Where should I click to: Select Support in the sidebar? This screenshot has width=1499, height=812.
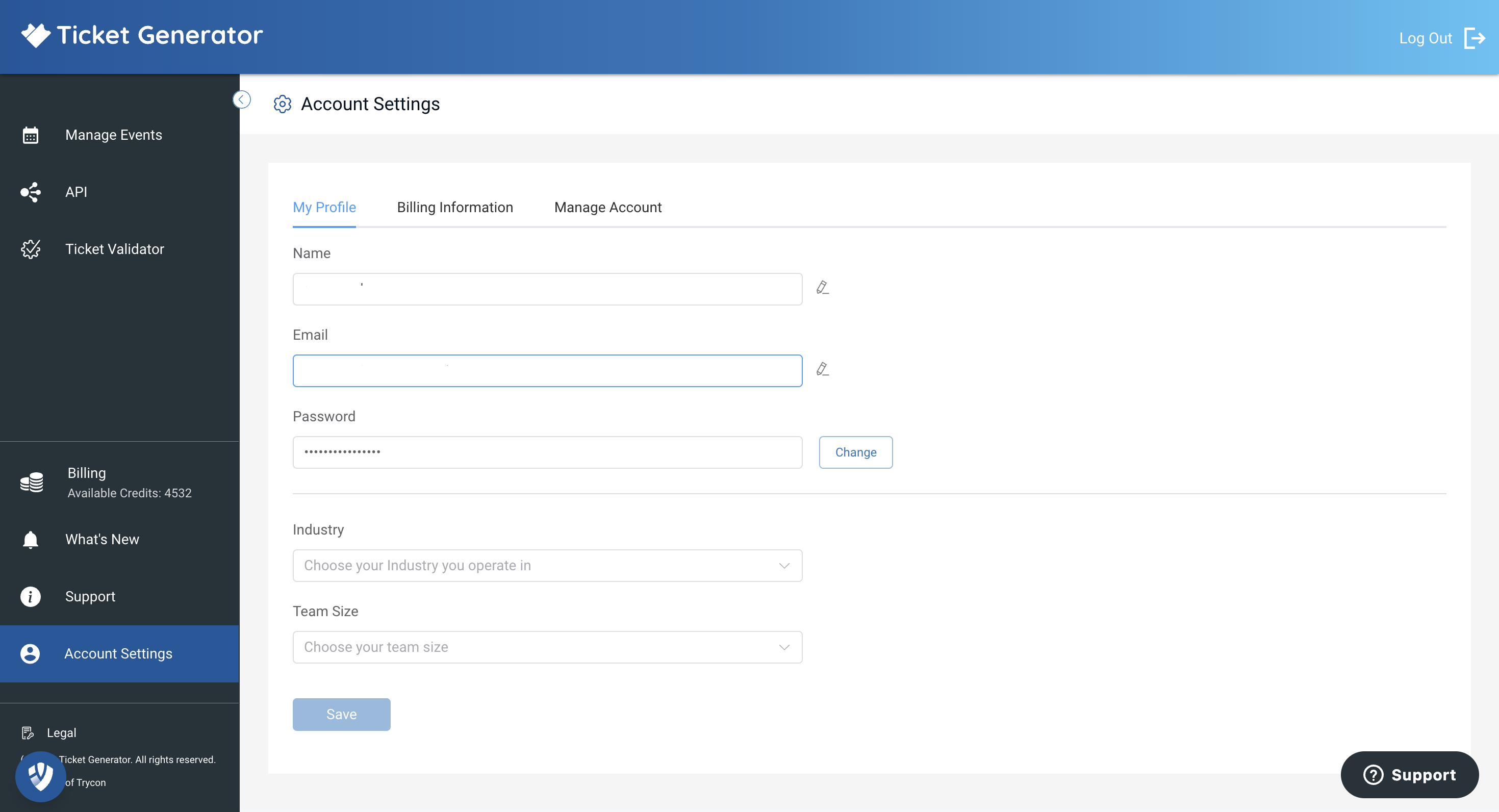[119, 597]
